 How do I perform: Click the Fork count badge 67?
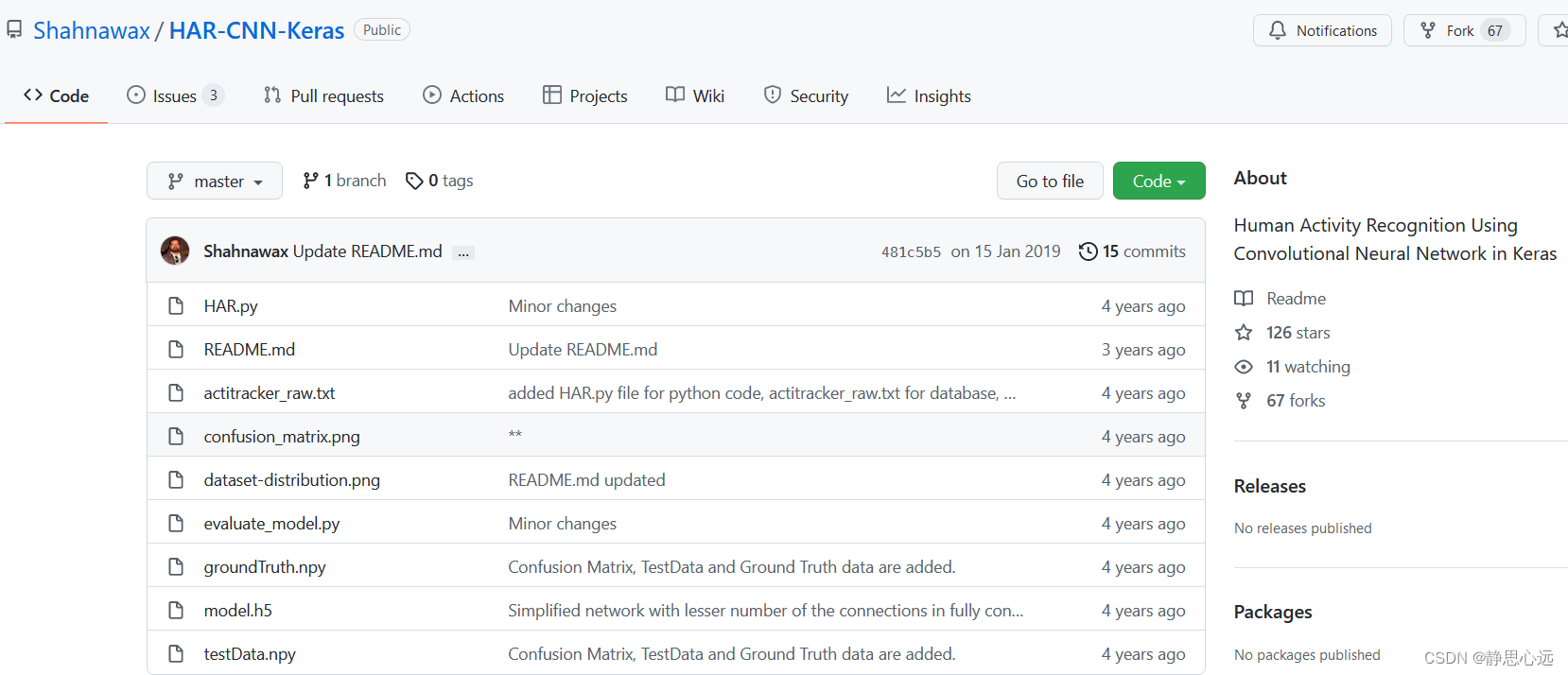click(1495, 30)
